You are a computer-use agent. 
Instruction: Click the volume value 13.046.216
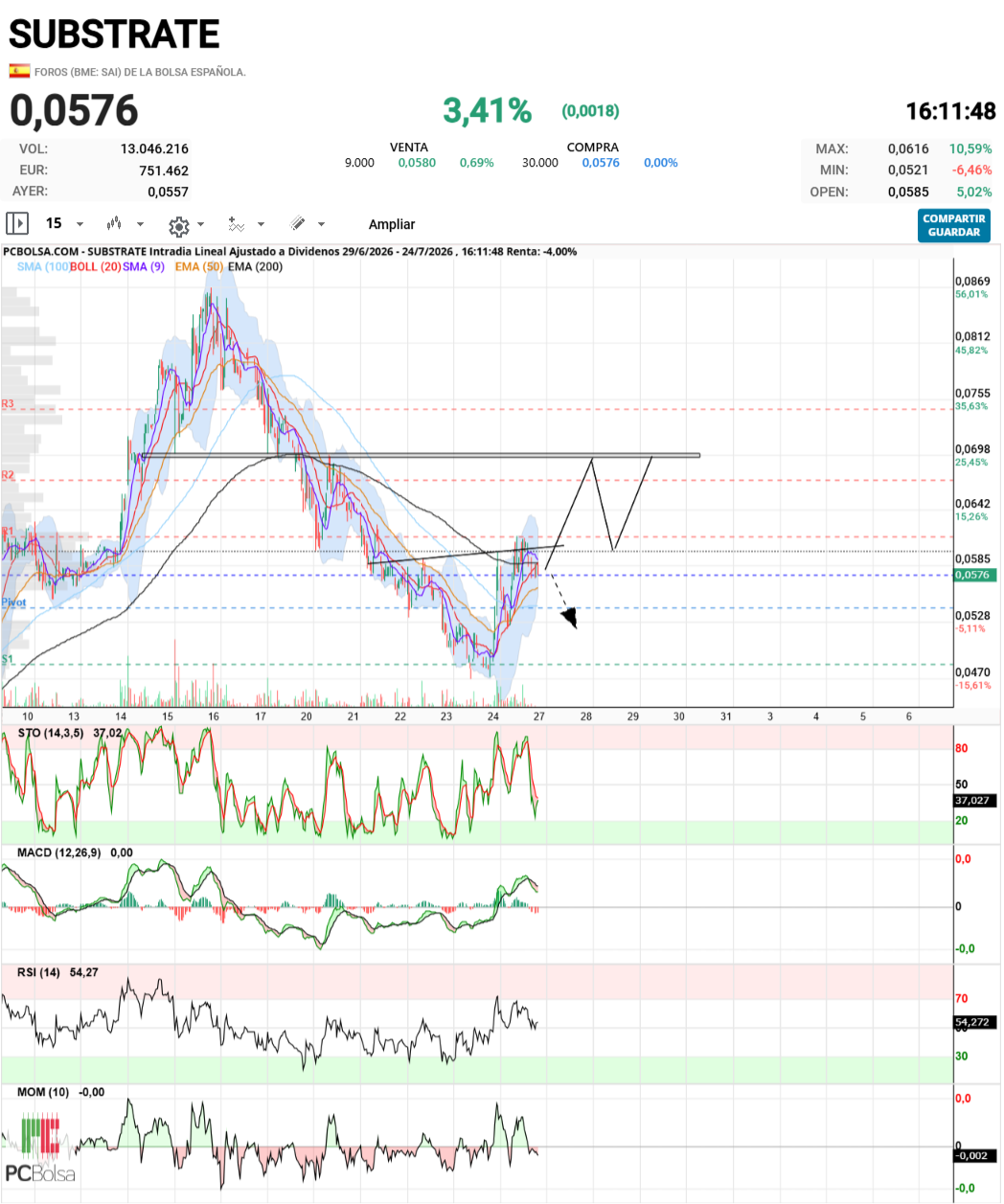tap(154, 148)
